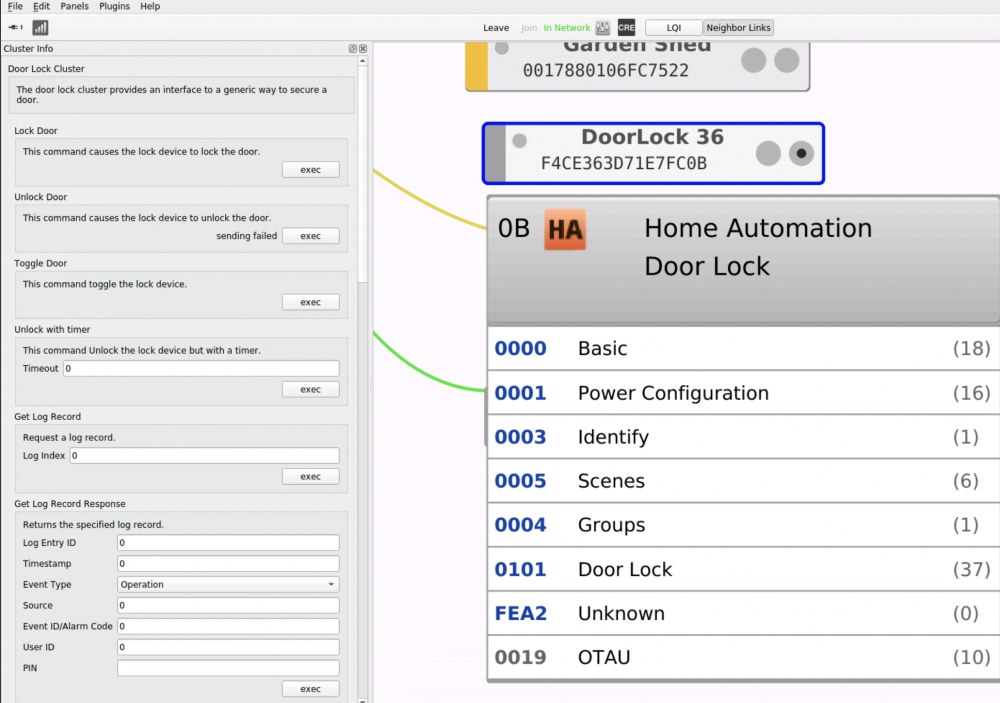Float the Cluster Info panel

tap(353, 49)
